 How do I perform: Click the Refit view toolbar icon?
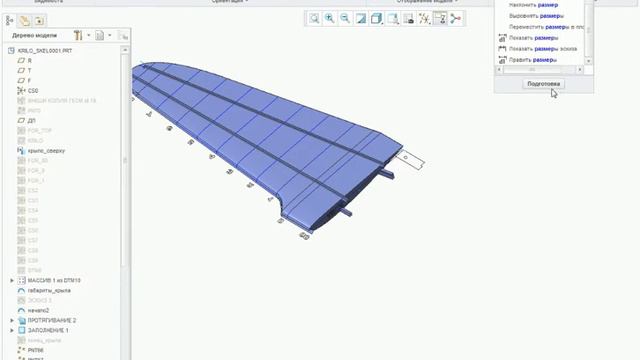click(x=314, y=18)
